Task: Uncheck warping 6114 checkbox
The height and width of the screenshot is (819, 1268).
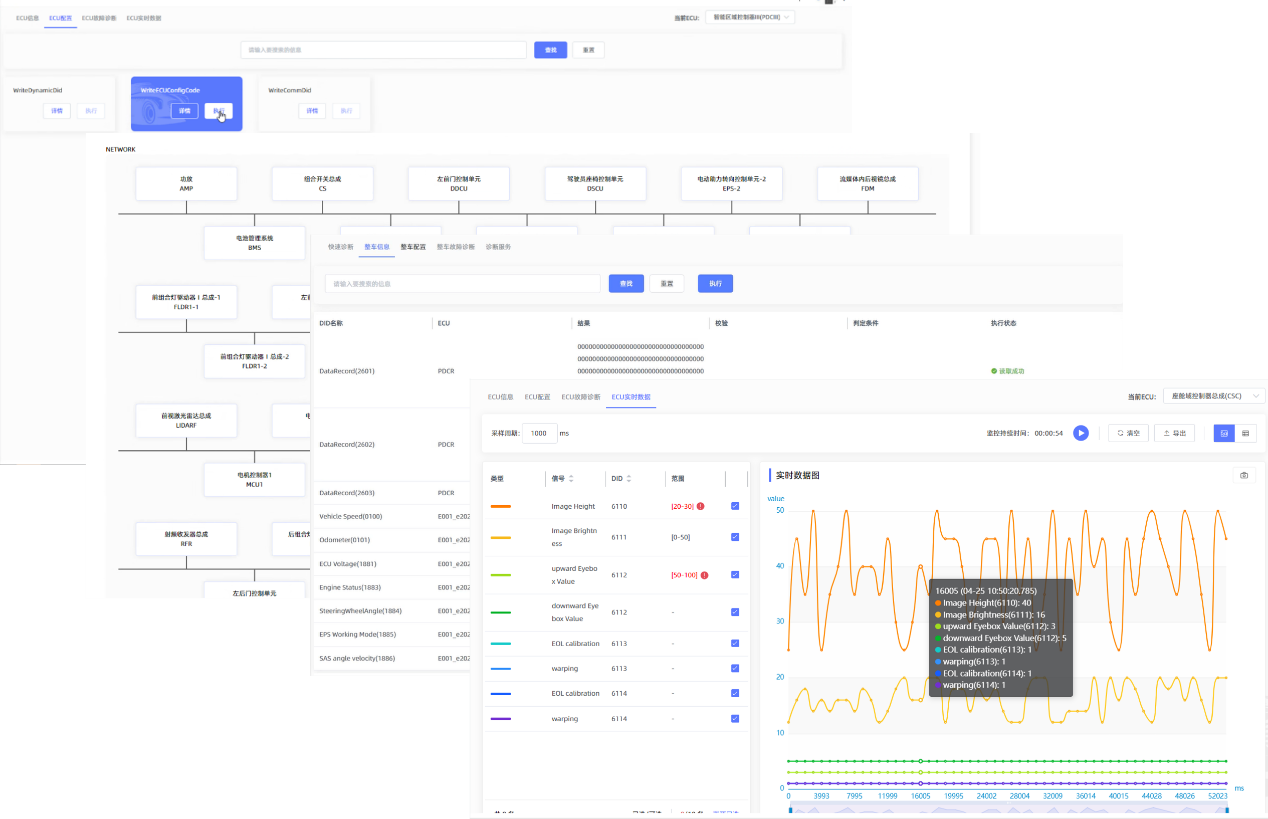Action: pyautogui.click(x=735, y=719)
